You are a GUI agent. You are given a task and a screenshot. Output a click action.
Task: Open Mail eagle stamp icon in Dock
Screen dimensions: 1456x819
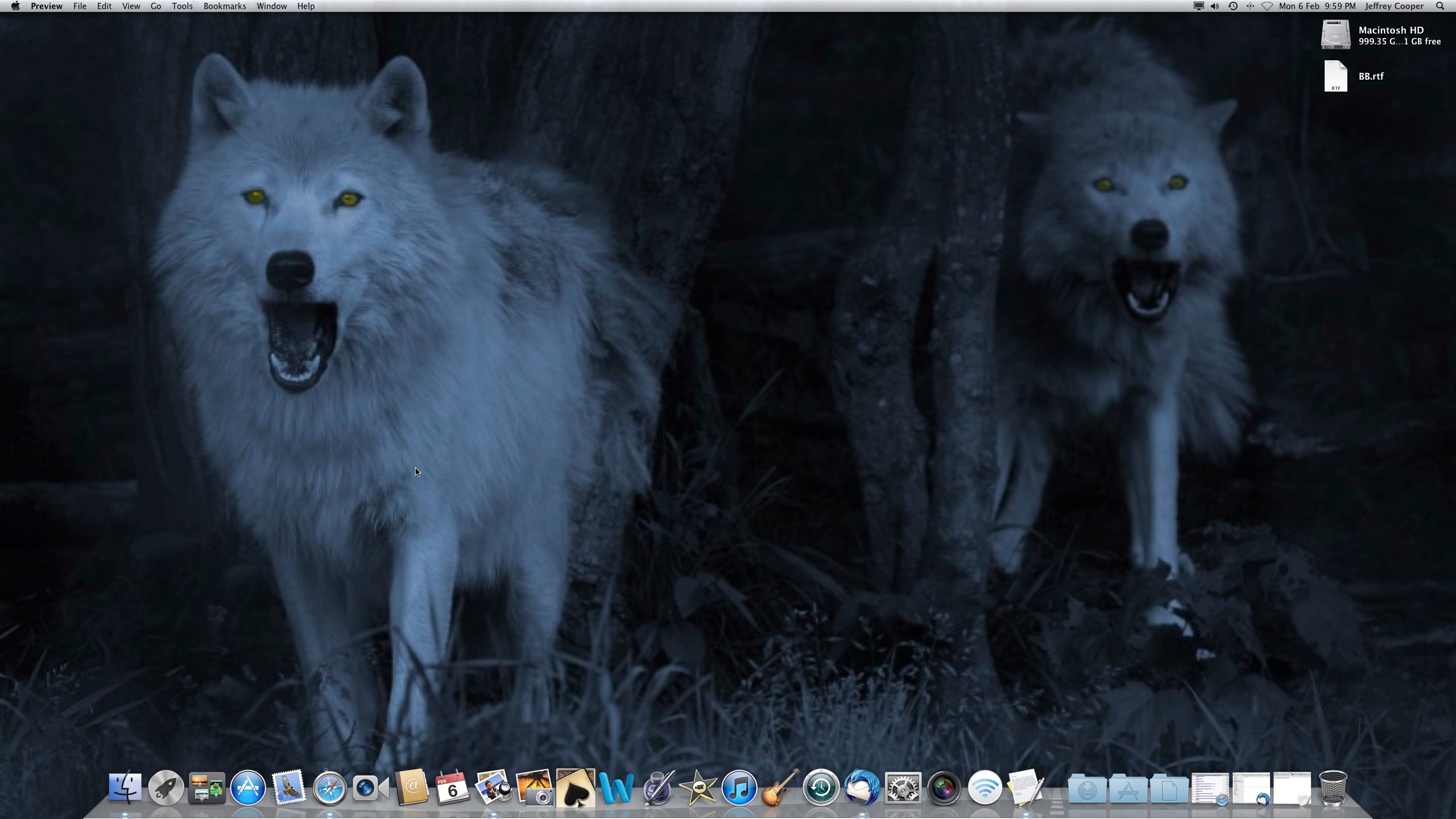point(288,788)
